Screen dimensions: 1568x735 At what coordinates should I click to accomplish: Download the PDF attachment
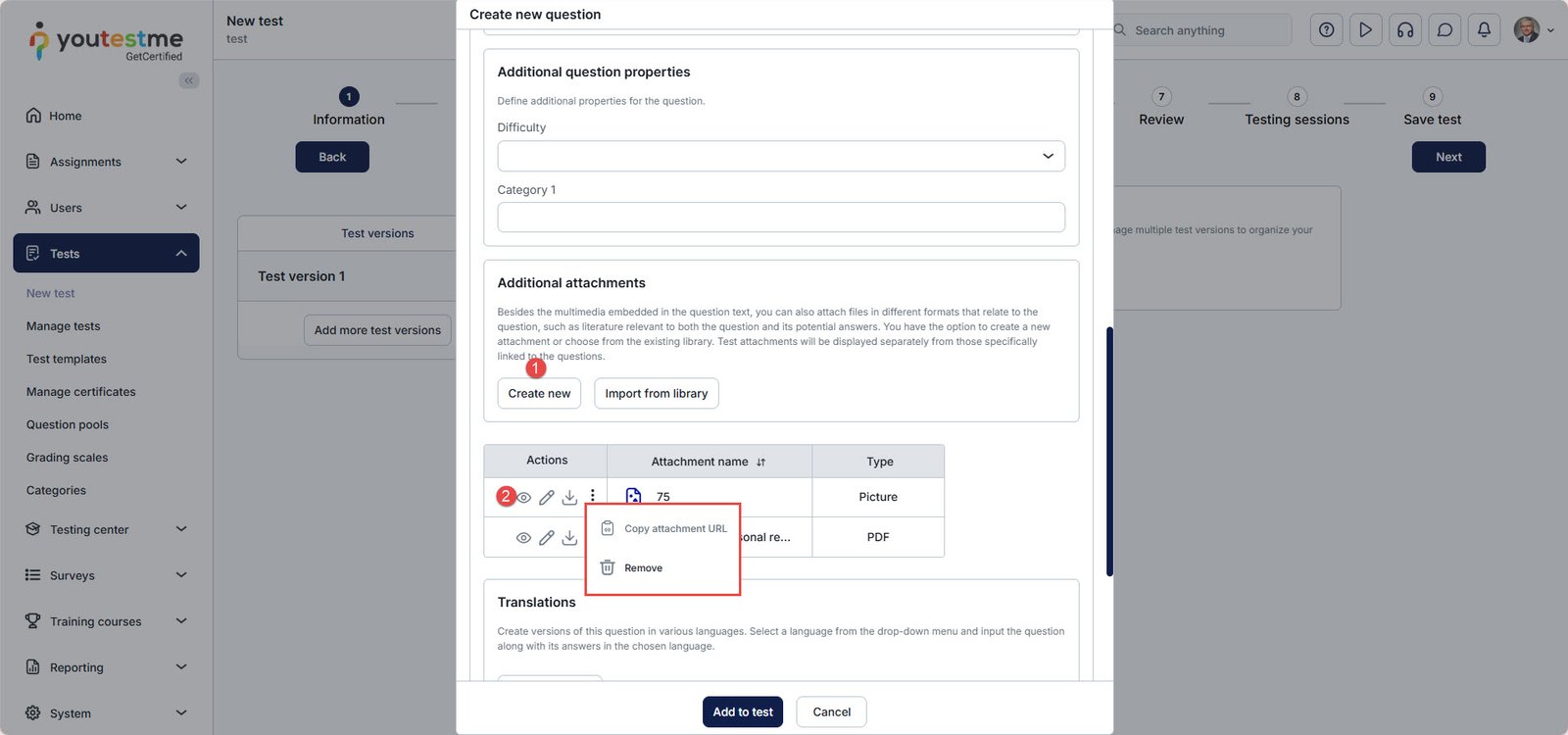click(x=569, y=538)
